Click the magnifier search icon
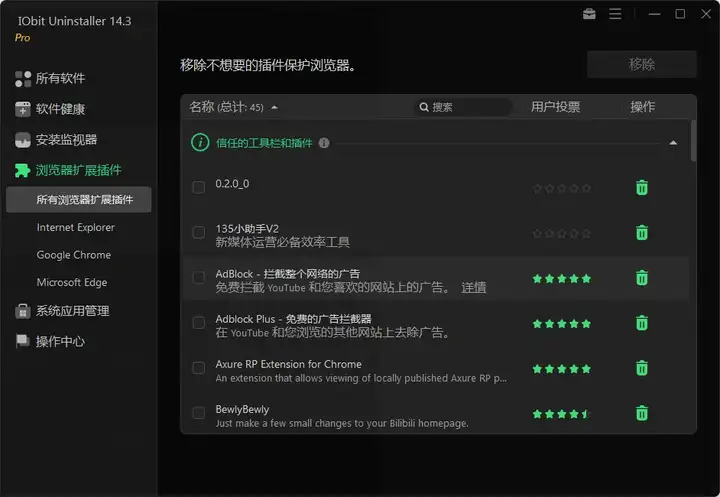 click(x=424, y=107)
